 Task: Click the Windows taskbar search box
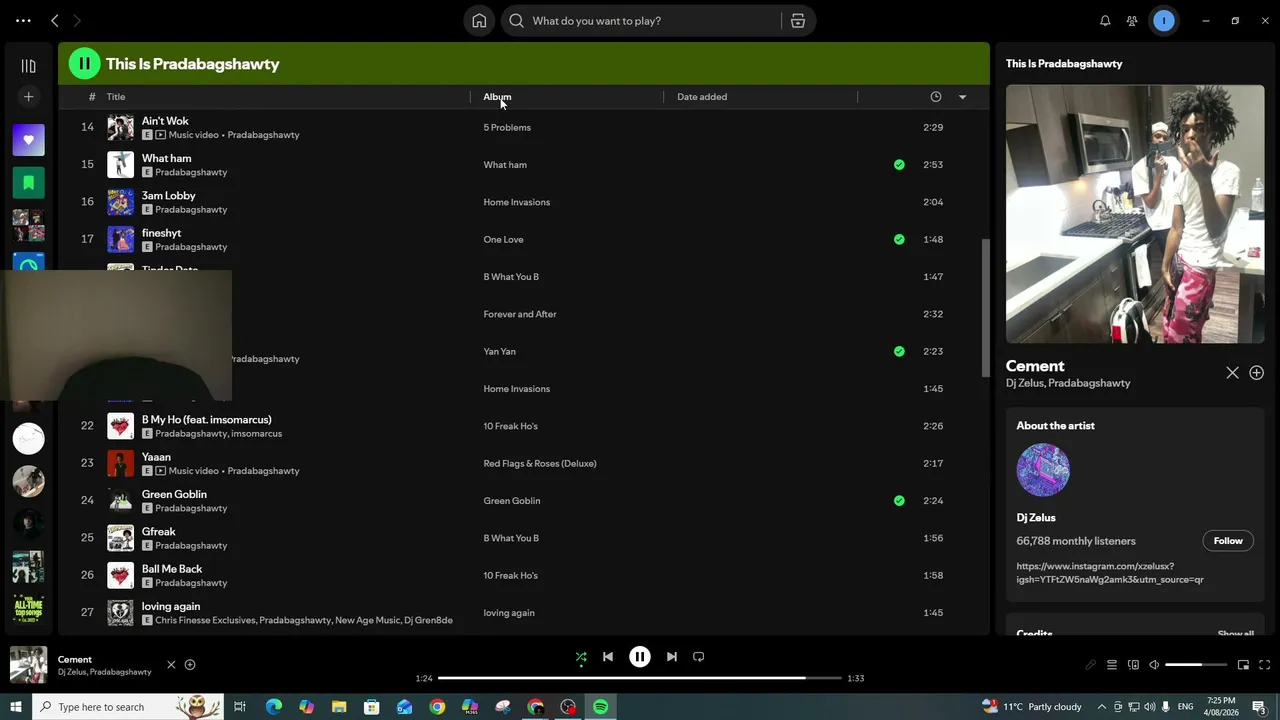click(x=127, y=707)
